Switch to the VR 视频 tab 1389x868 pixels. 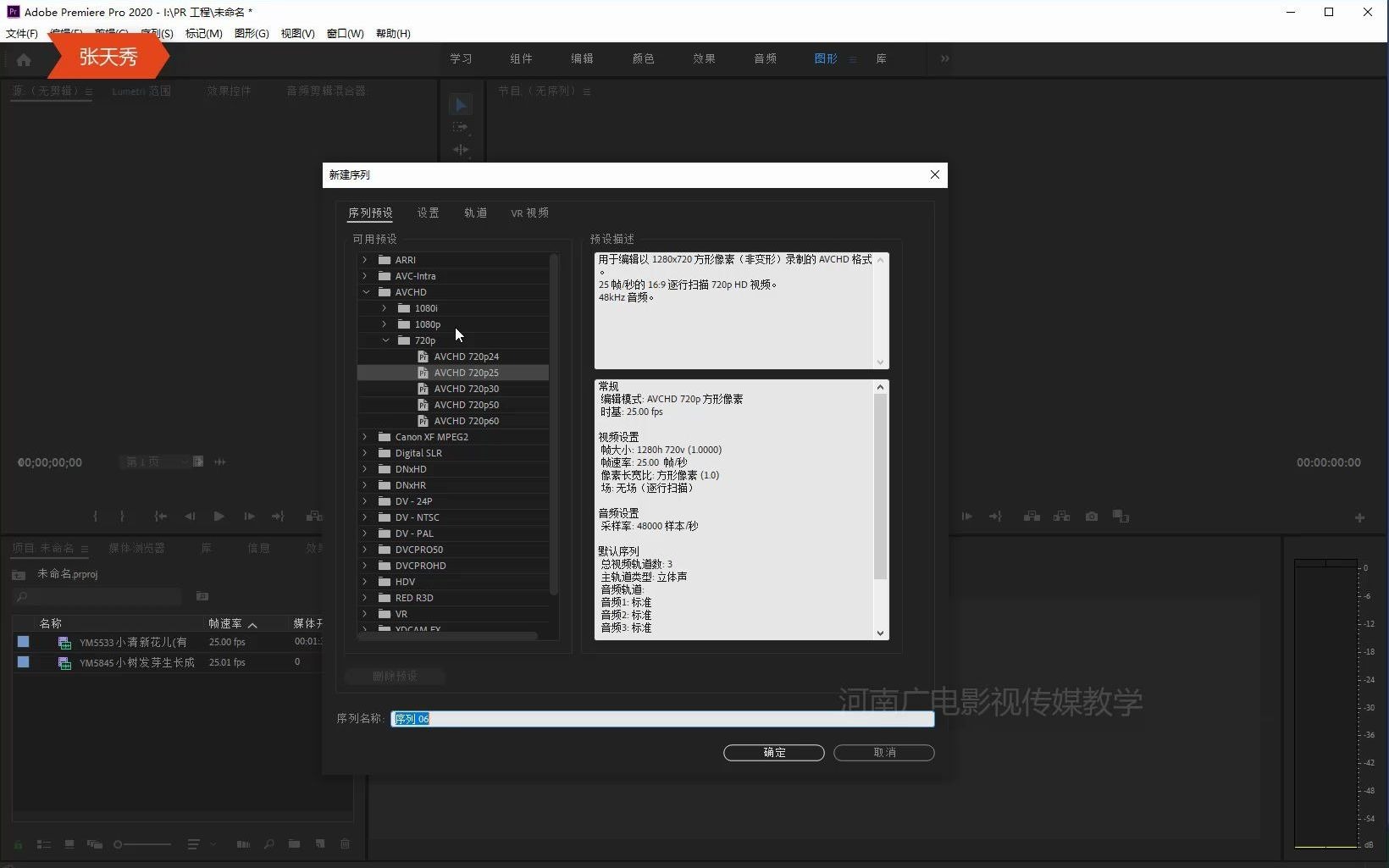(x=529, y=213)
